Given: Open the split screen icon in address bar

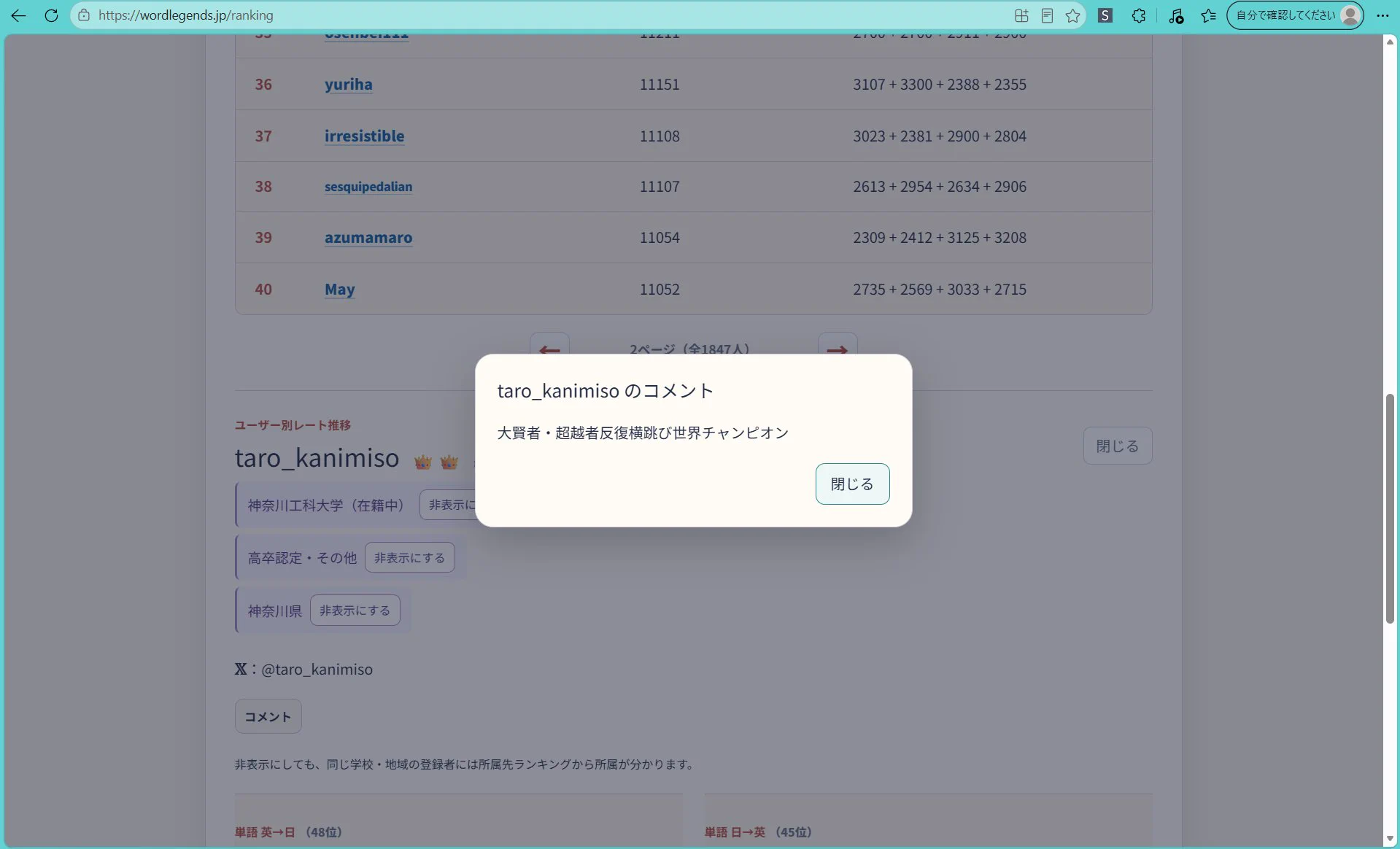Looking at the screenshot, I should [x=1021, y=15].
